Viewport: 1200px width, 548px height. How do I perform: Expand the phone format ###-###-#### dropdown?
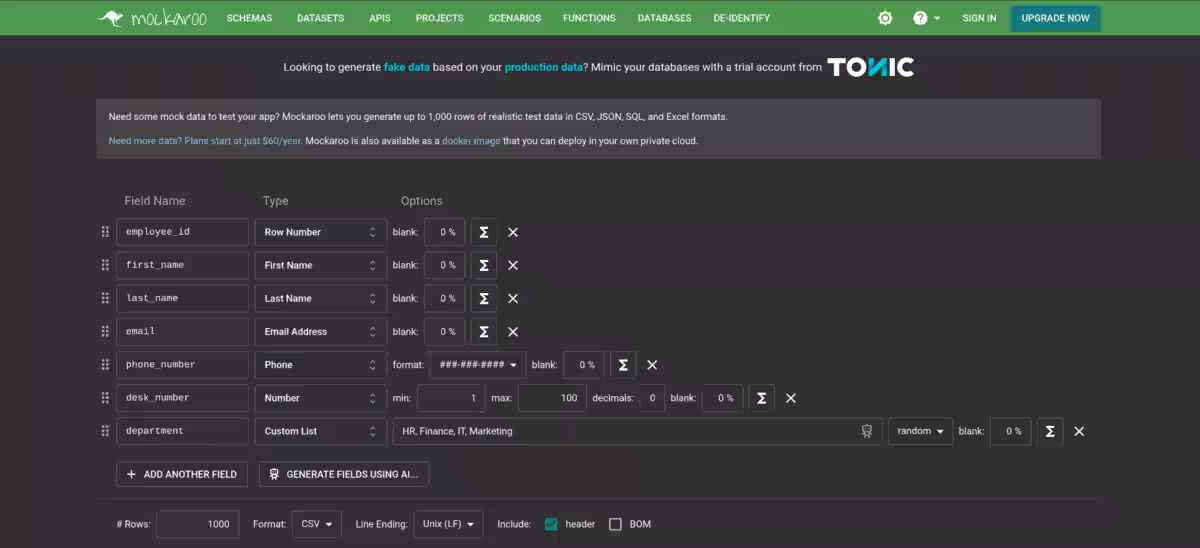(478, 365)
